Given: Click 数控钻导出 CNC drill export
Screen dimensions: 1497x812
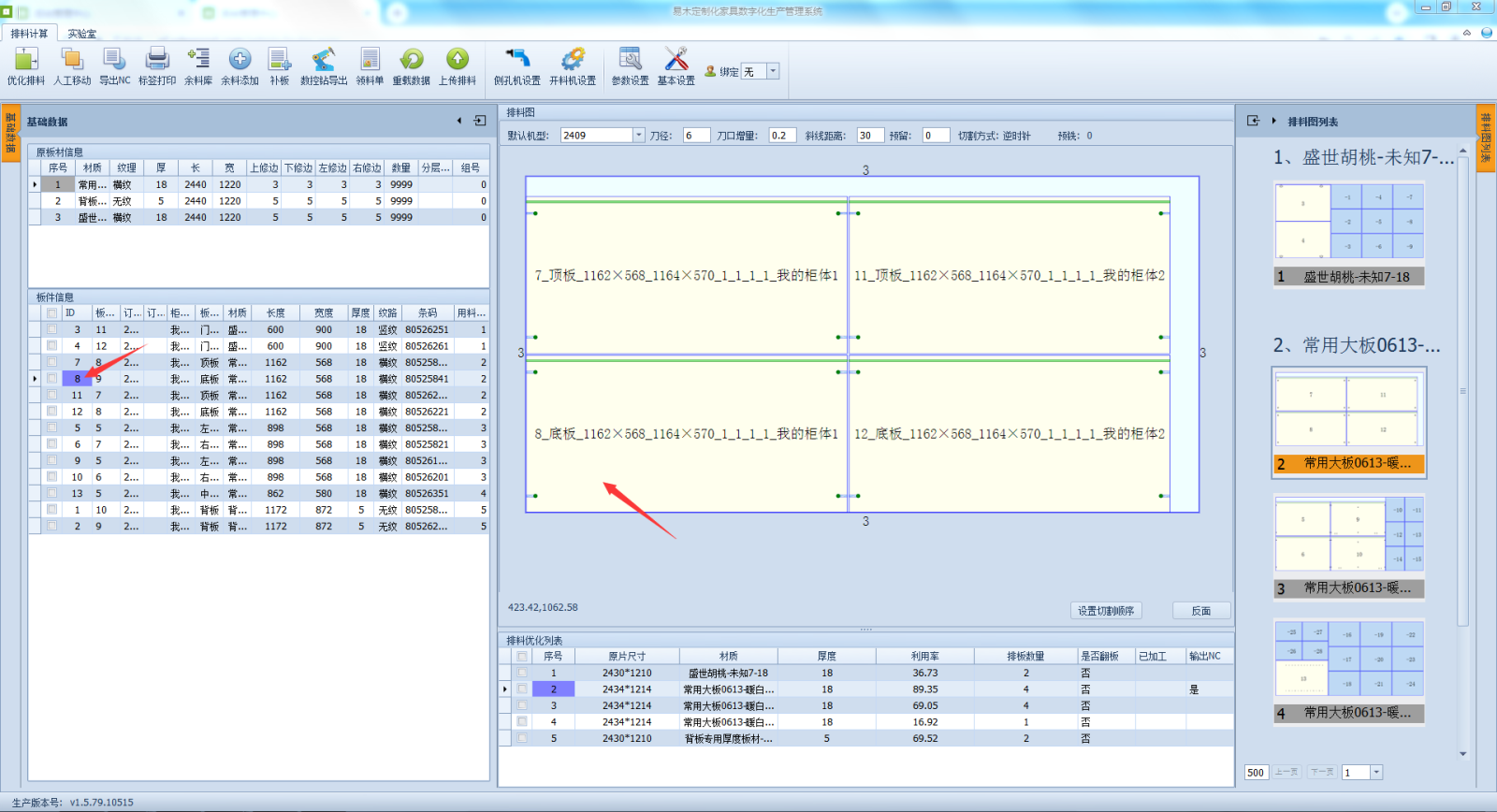Looking at the screenshot, I should pyautogui.click(x=324, y=66).
